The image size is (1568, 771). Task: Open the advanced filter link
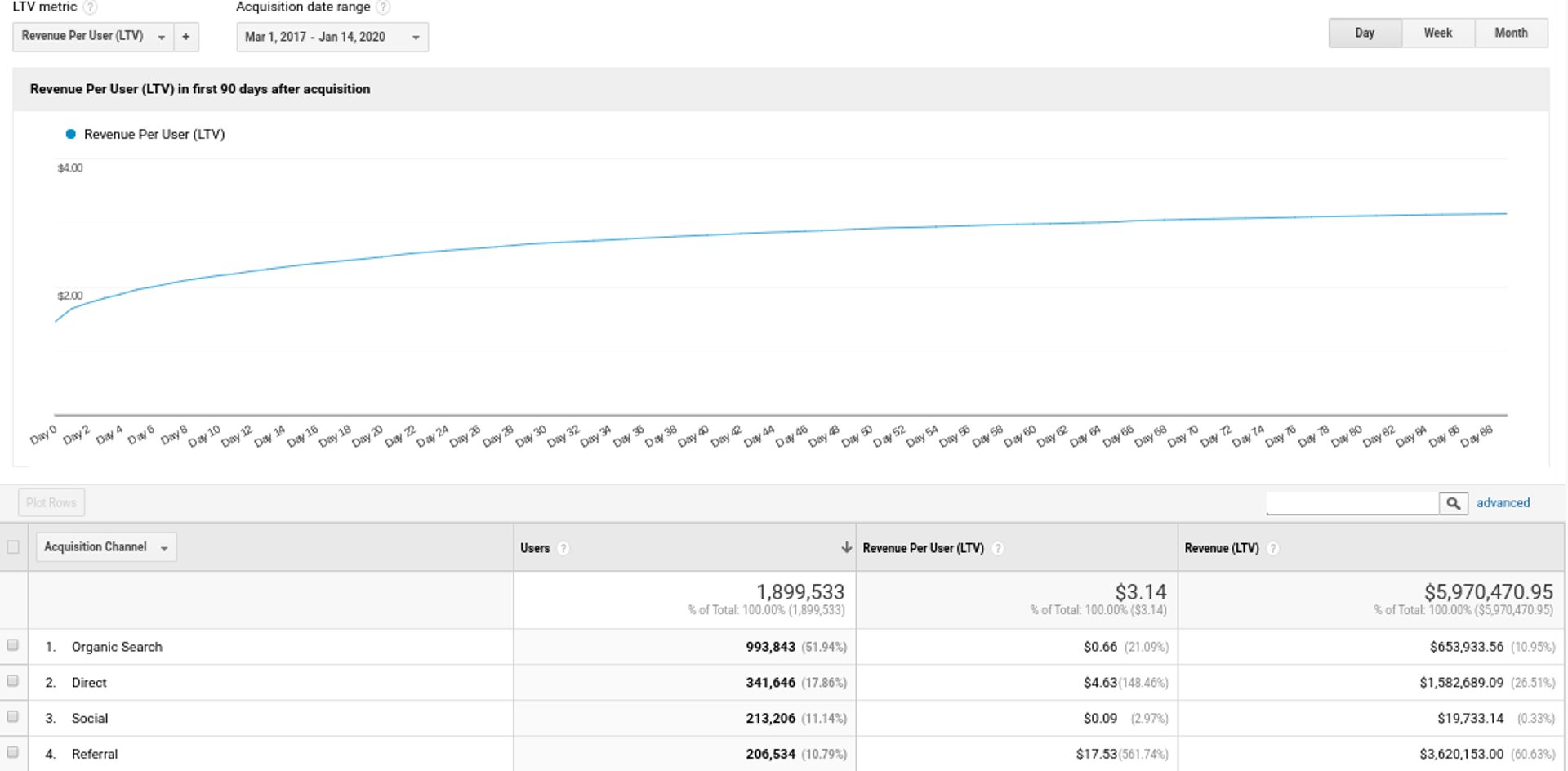click(1503, 503)
